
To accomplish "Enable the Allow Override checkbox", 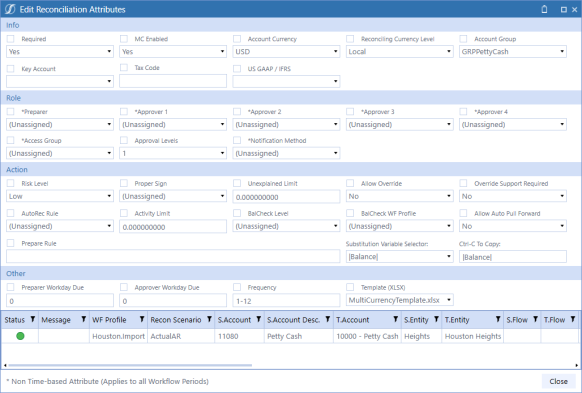I will pyautogui.click(x=350, y=183).
